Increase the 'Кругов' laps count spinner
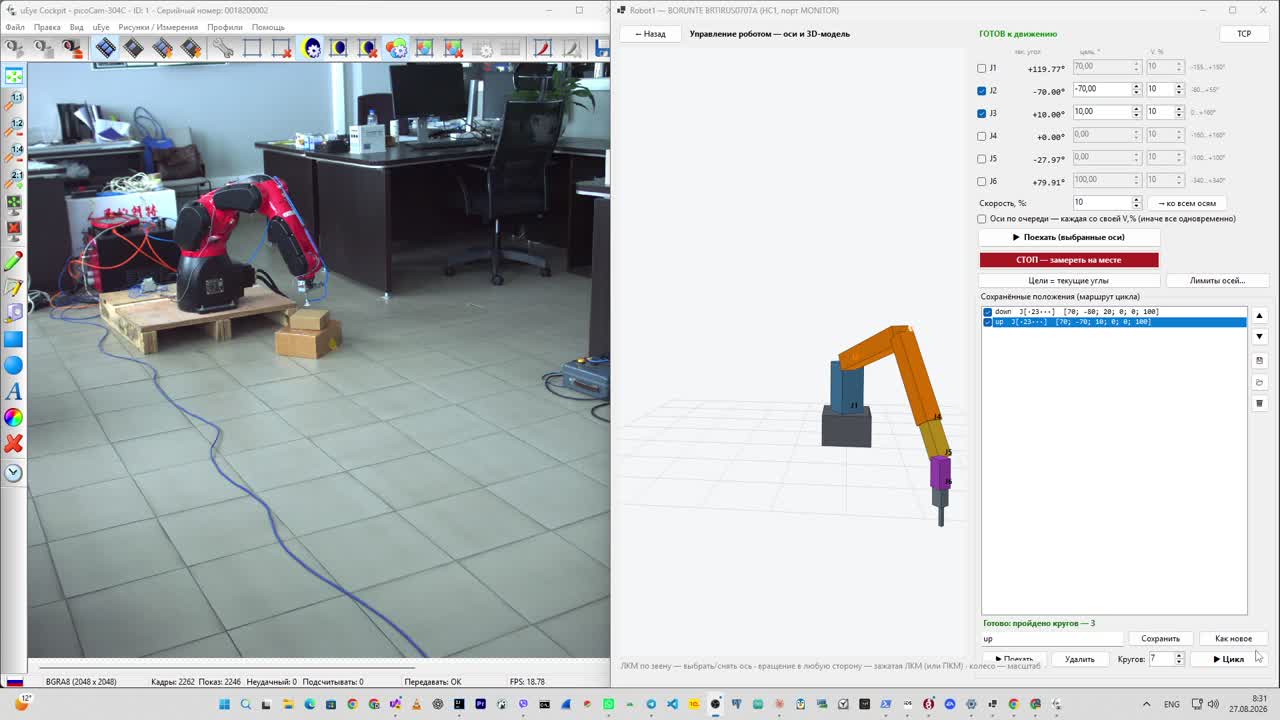This screenshot has width=1280, height=720. pyautogui.click(x=1179, y=655)
